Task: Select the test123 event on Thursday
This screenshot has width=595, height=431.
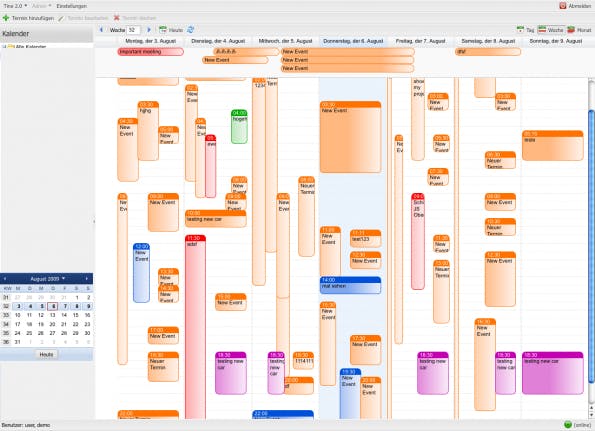Action: pyautogui.click(x=365, y=238)
